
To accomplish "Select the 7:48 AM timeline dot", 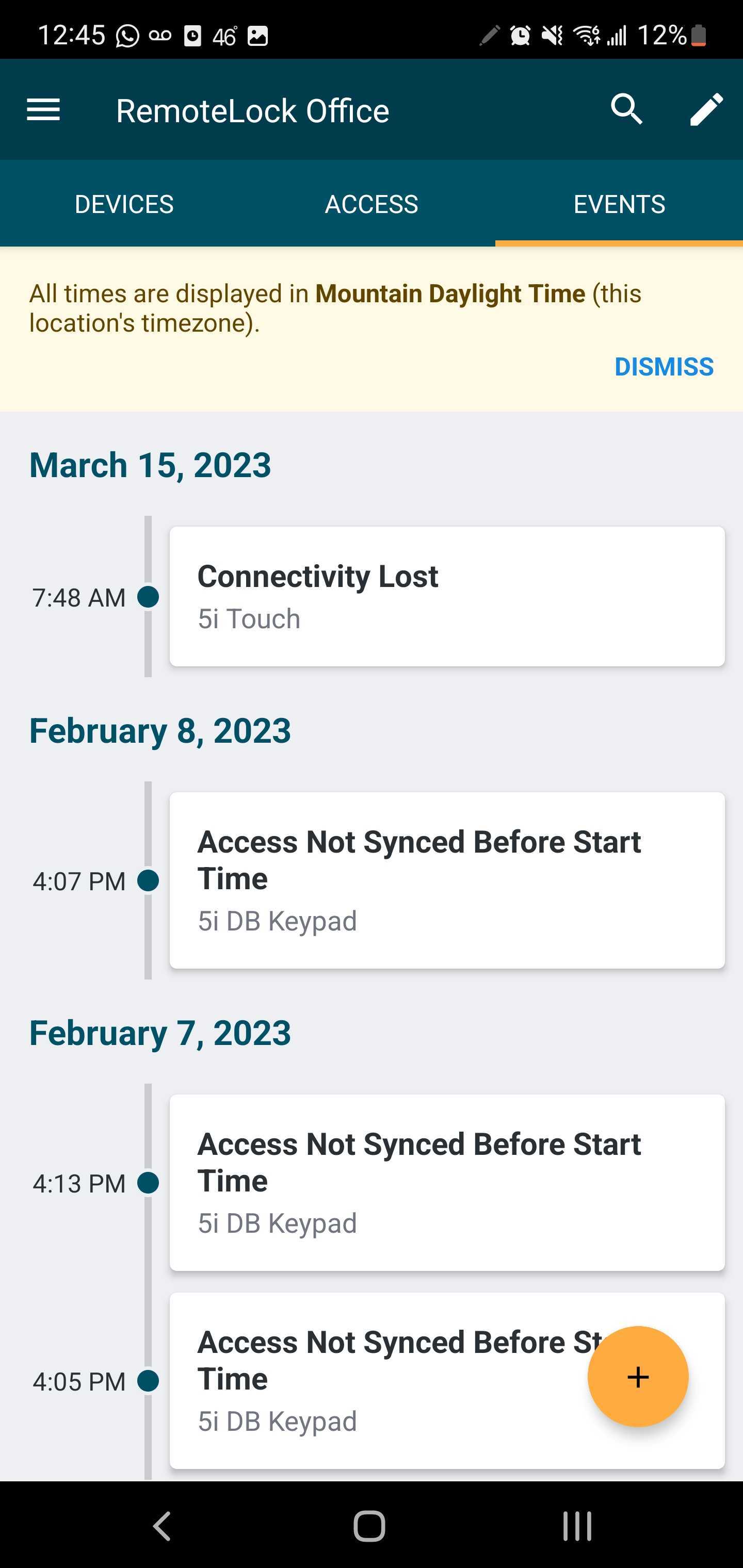I will tap(148, 597).
